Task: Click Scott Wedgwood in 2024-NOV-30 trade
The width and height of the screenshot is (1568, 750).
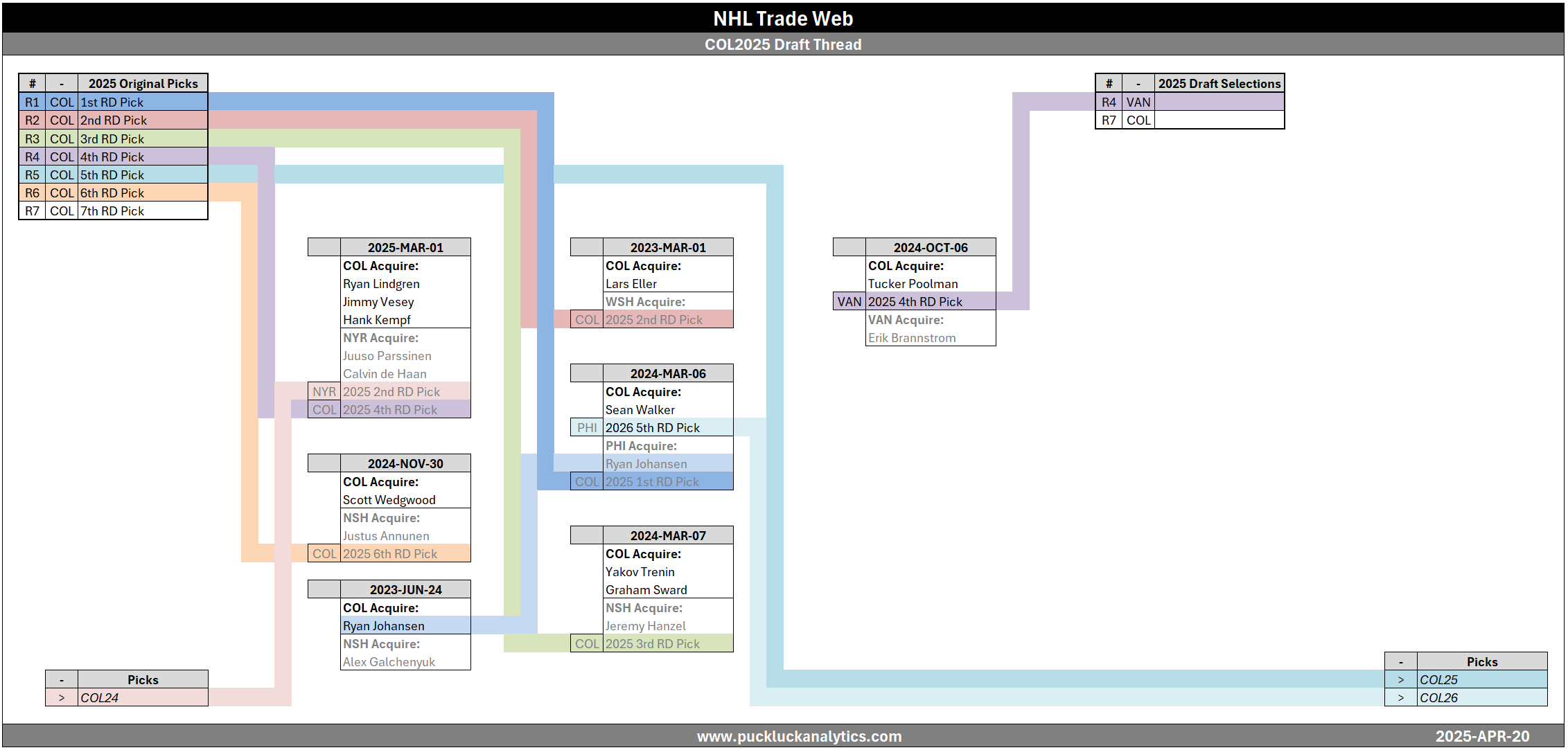Action: click(389, 499)
